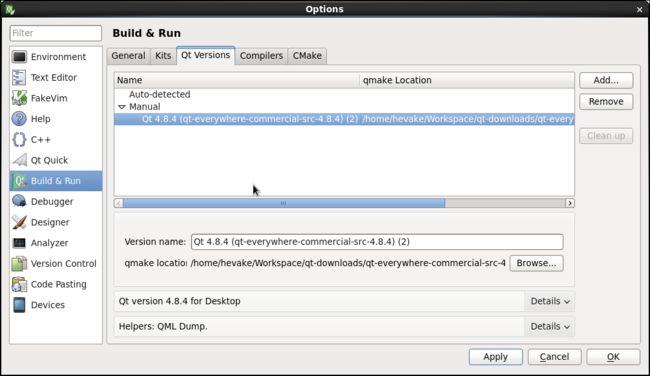Click the Browse... button for qmake
The image size is (650, 376).
click(536, 263)
